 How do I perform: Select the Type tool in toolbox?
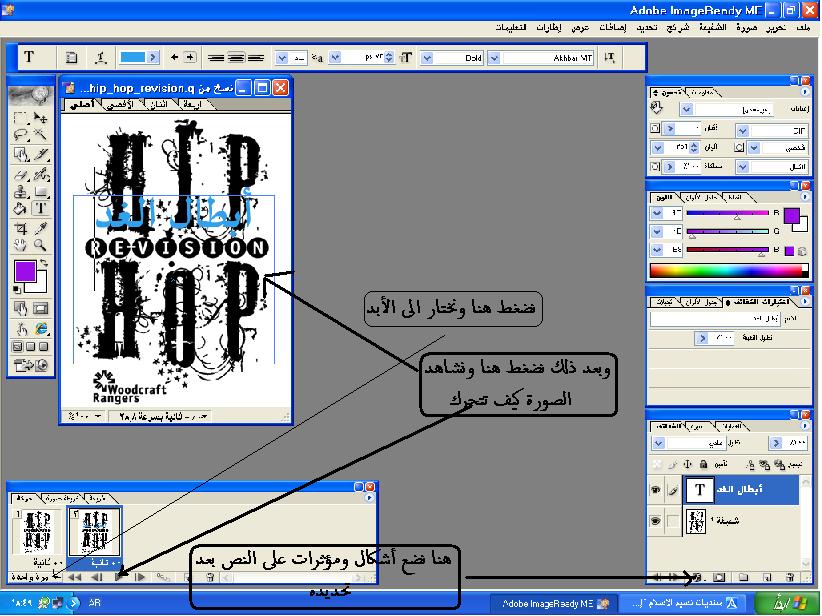41,209
